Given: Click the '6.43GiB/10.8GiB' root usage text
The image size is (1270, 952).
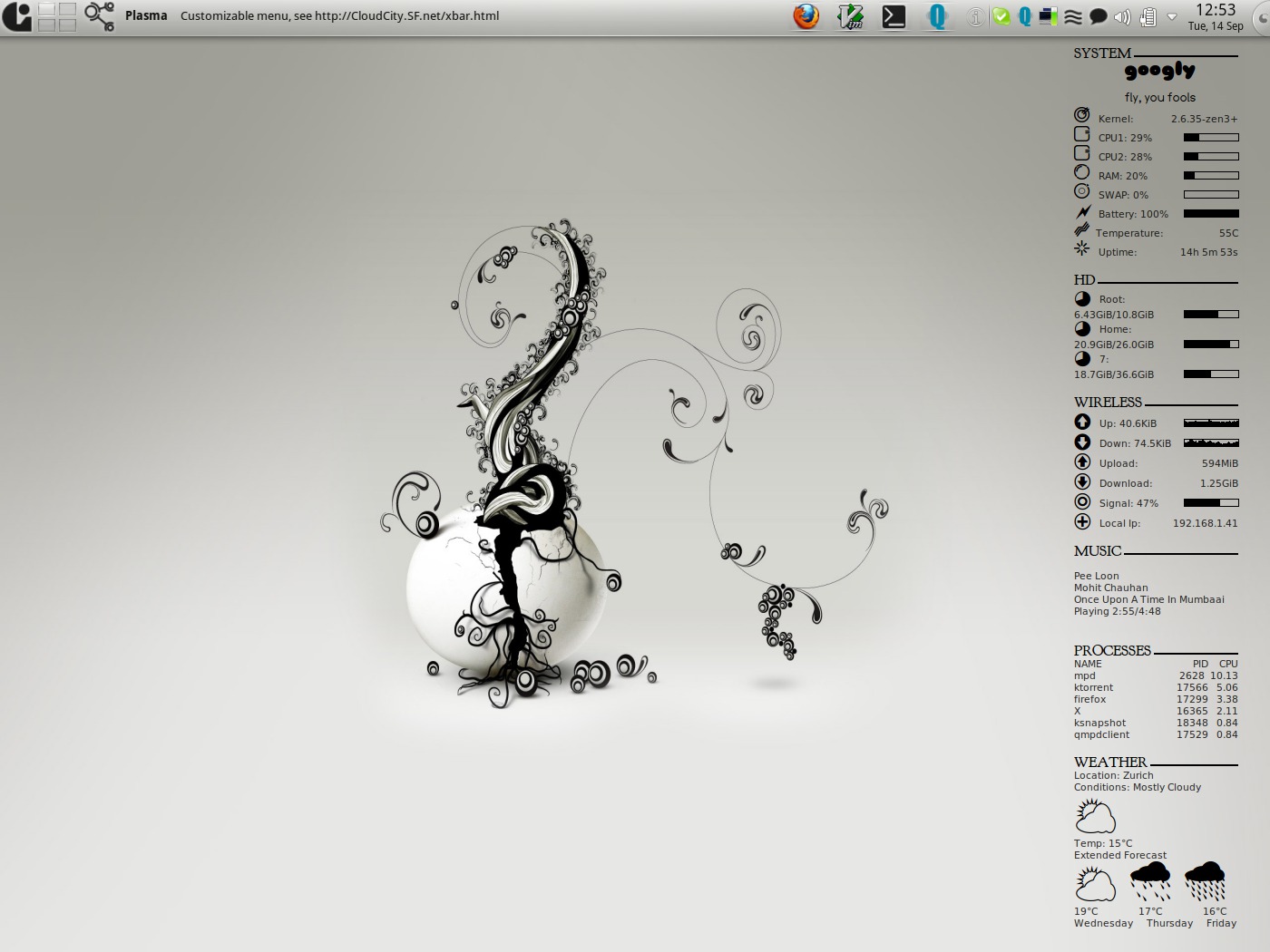Looking at the screenshot, I should (x=1114, y=315).
